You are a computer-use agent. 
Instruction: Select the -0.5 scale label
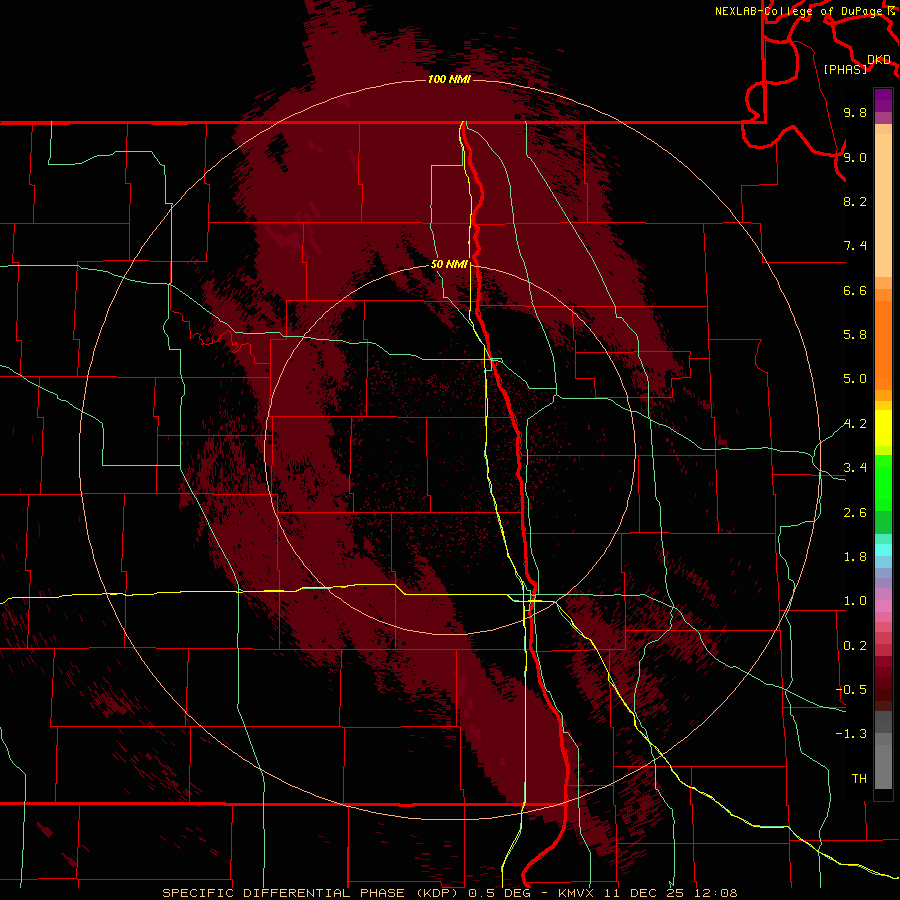(x=851, y=690)
